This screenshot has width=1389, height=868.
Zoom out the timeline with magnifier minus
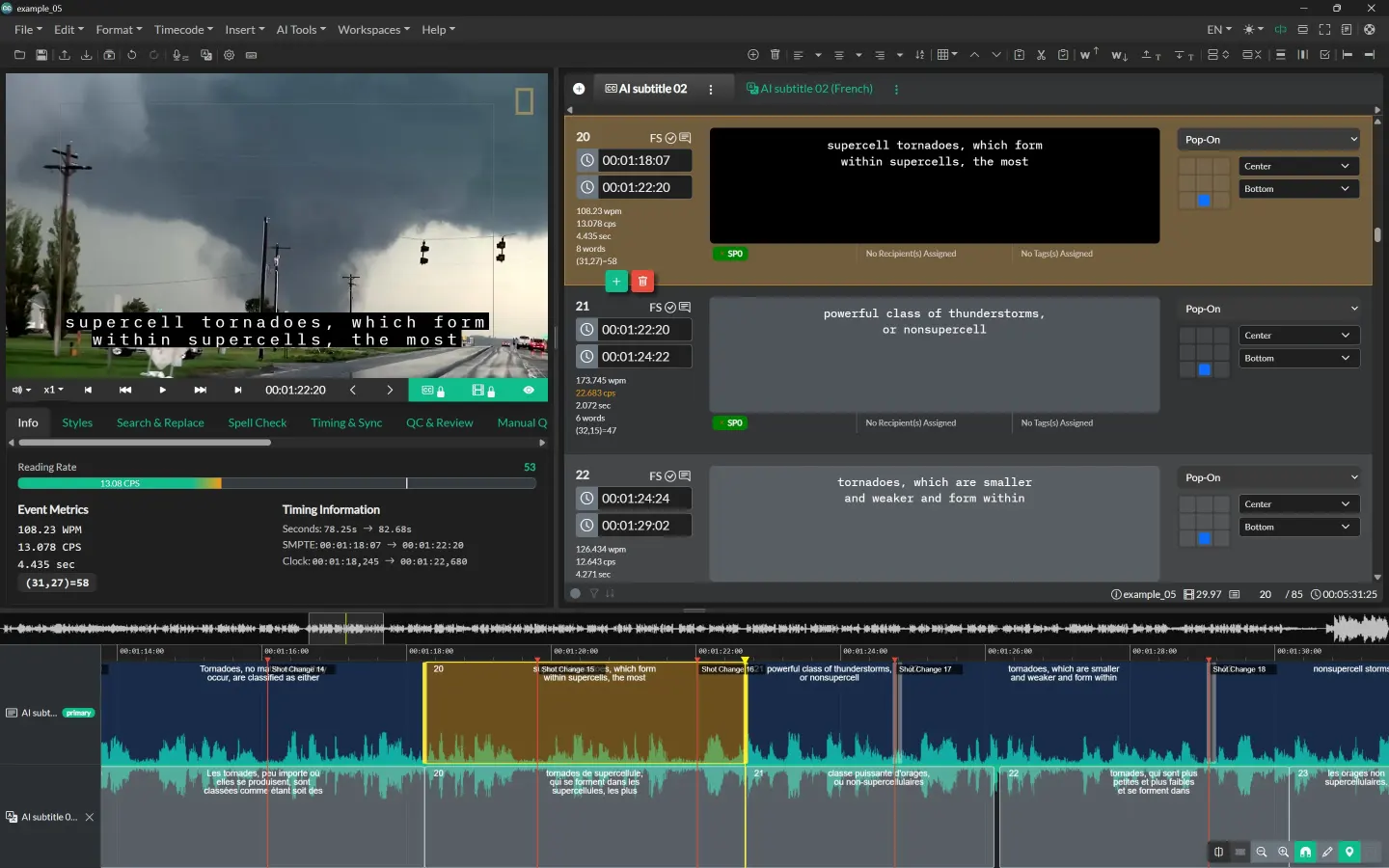(x=1262, y=852)
